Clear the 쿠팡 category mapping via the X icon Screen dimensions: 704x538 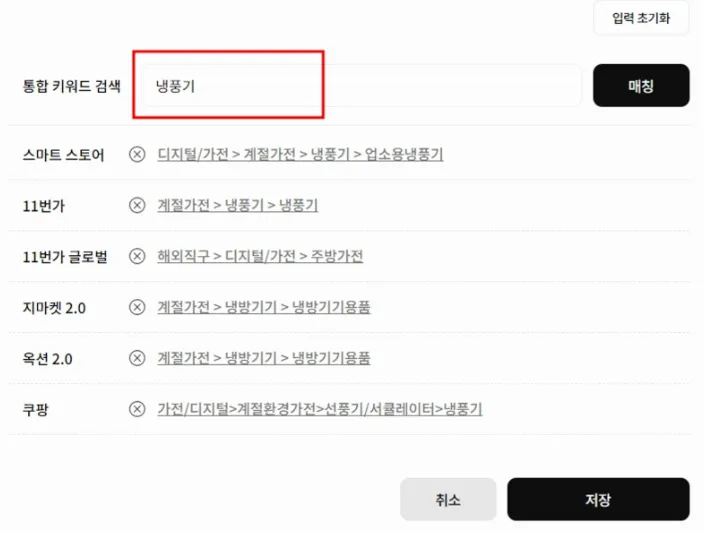click(x=137, y=409)
